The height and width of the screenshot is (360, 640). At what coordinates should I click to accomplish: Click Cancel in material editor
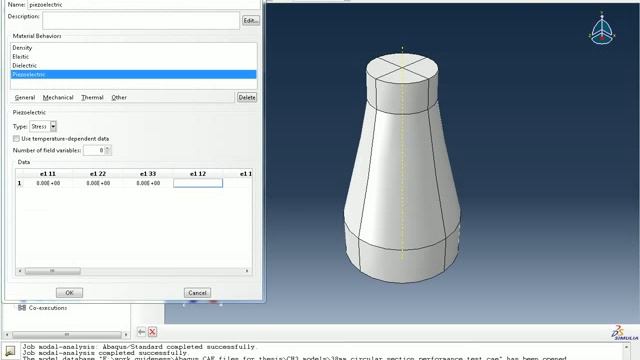pos(198,293)
